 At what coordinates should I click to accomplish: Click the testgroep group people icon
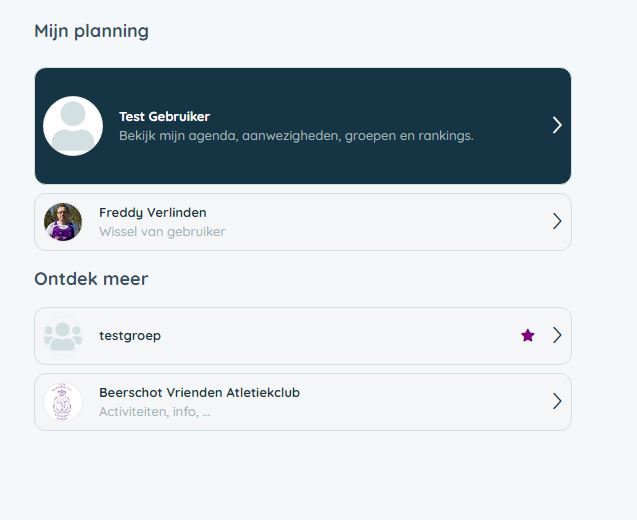pos(63,336)
